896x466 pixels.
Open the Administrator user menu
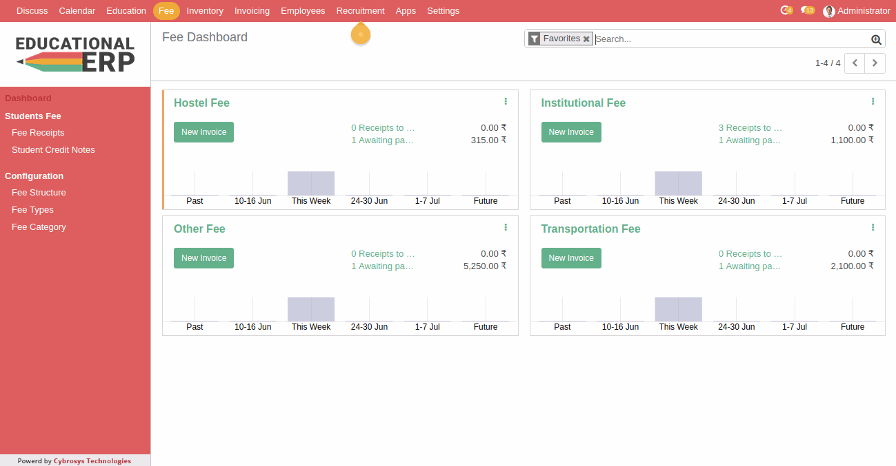(x=857, y=11)
